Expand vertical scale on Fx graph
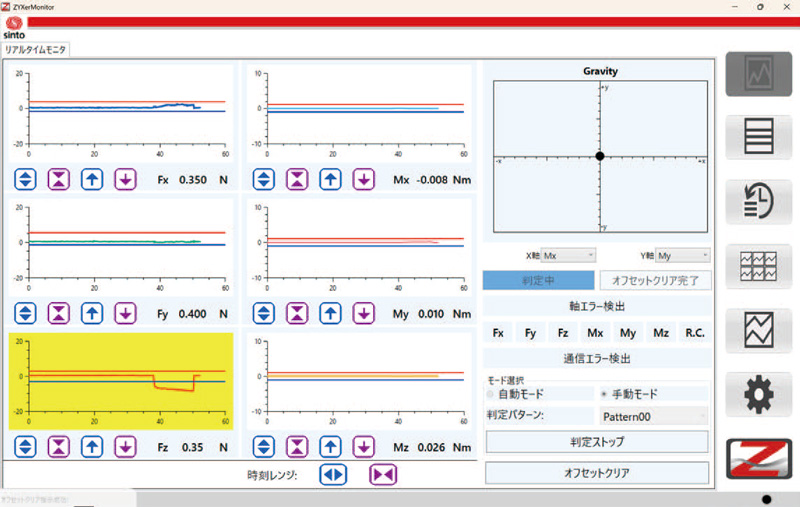 pyautogui.click(x=27, y=180)
